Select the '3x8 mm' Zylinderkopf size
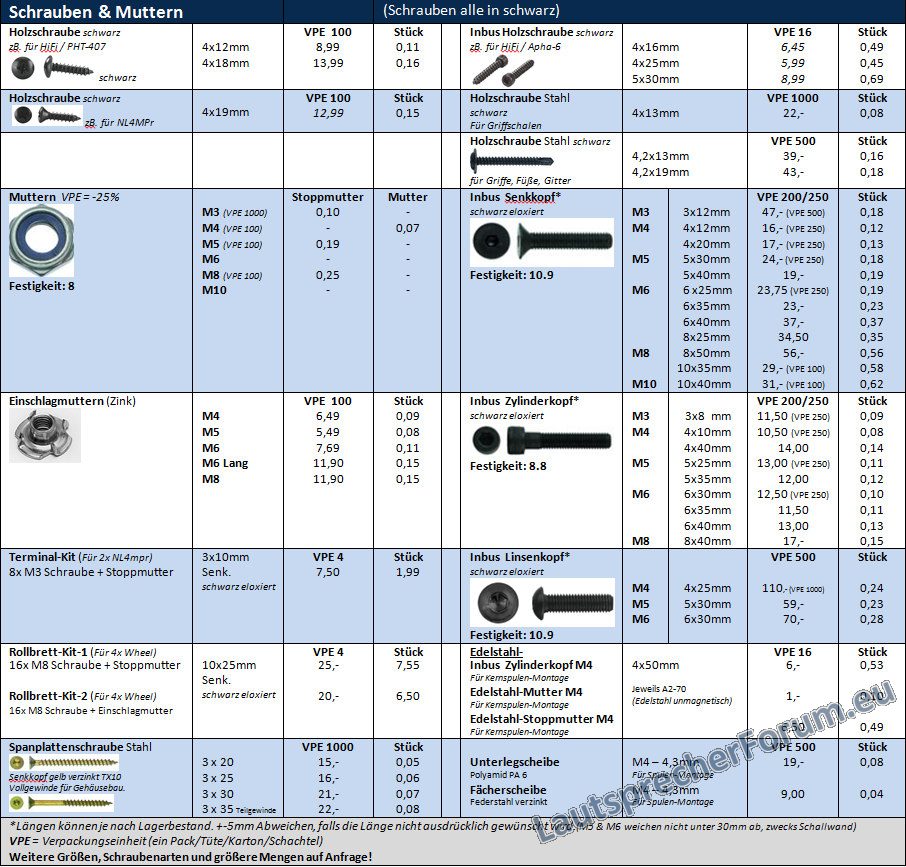The image size is (906, 867). click(708, 416)
